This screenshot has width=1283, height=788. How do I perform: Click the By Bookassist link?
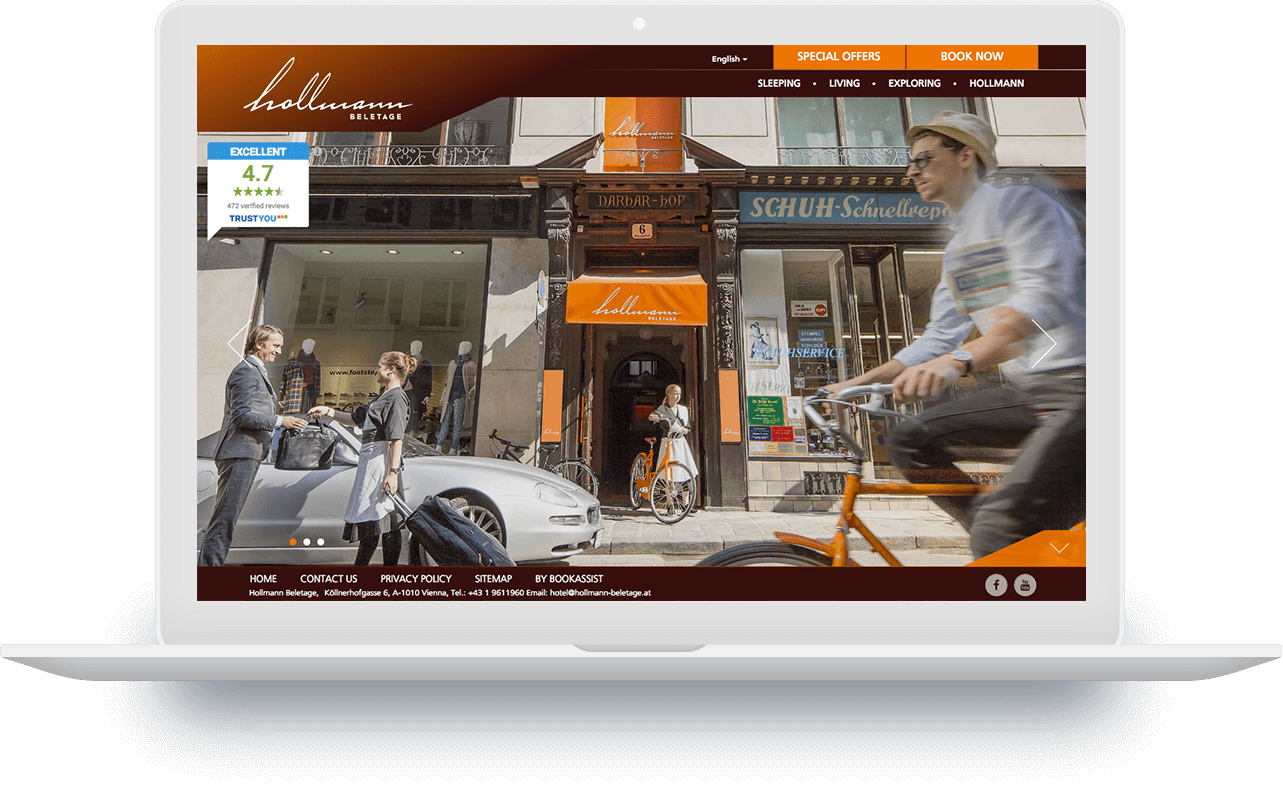click(569, 579)
